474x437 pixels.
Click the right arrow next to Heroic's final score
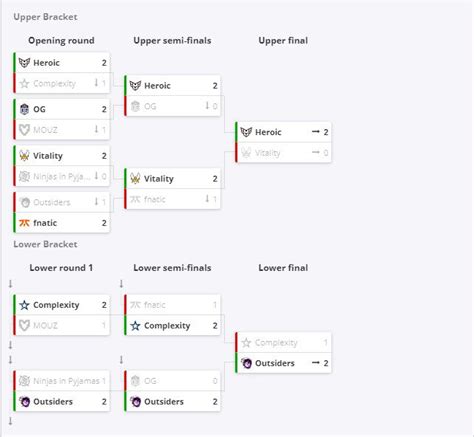click(315, 132)
